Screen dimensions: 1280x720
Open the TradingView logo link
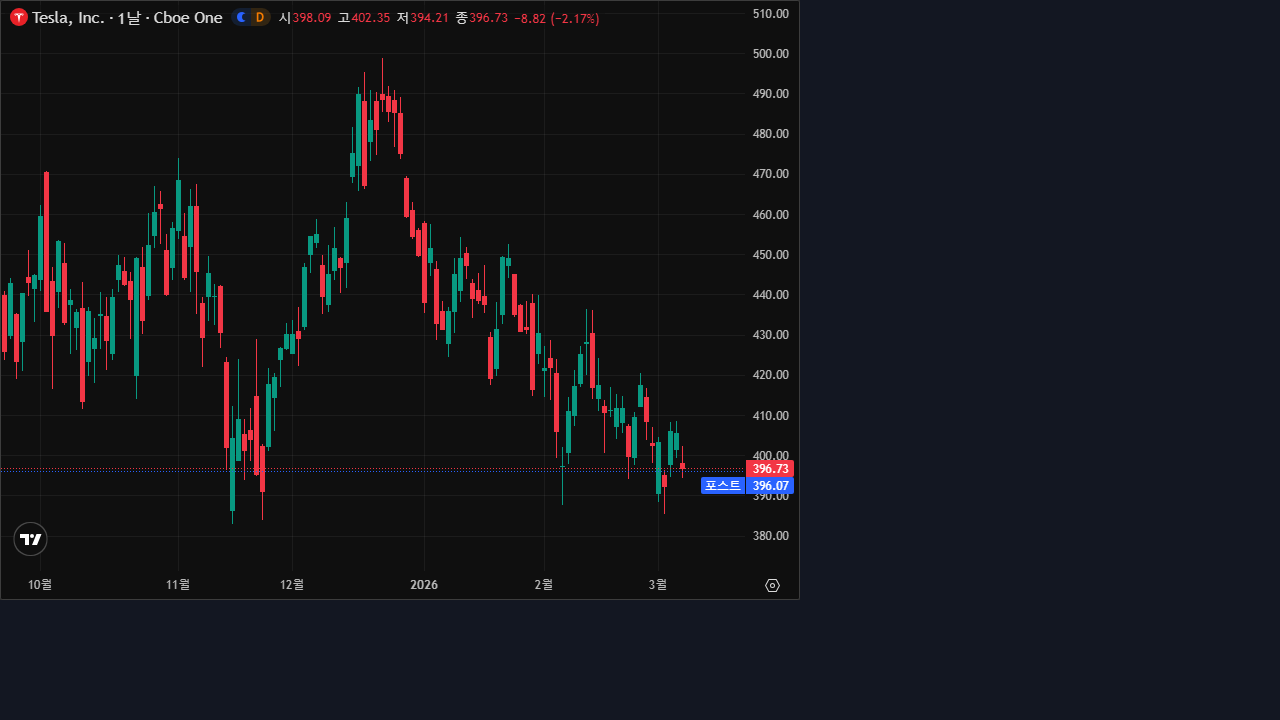click(30, 539)
